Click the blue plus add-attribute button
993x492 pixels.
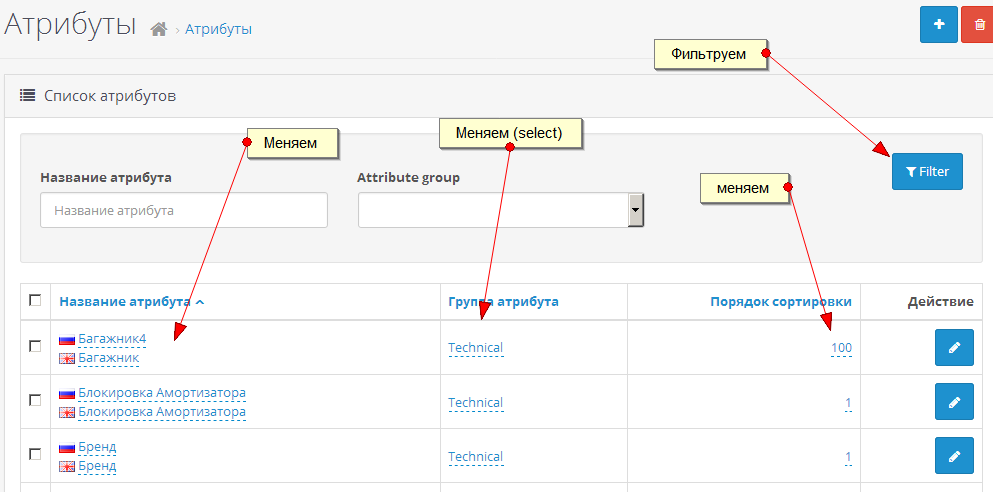tap(939, 25)
